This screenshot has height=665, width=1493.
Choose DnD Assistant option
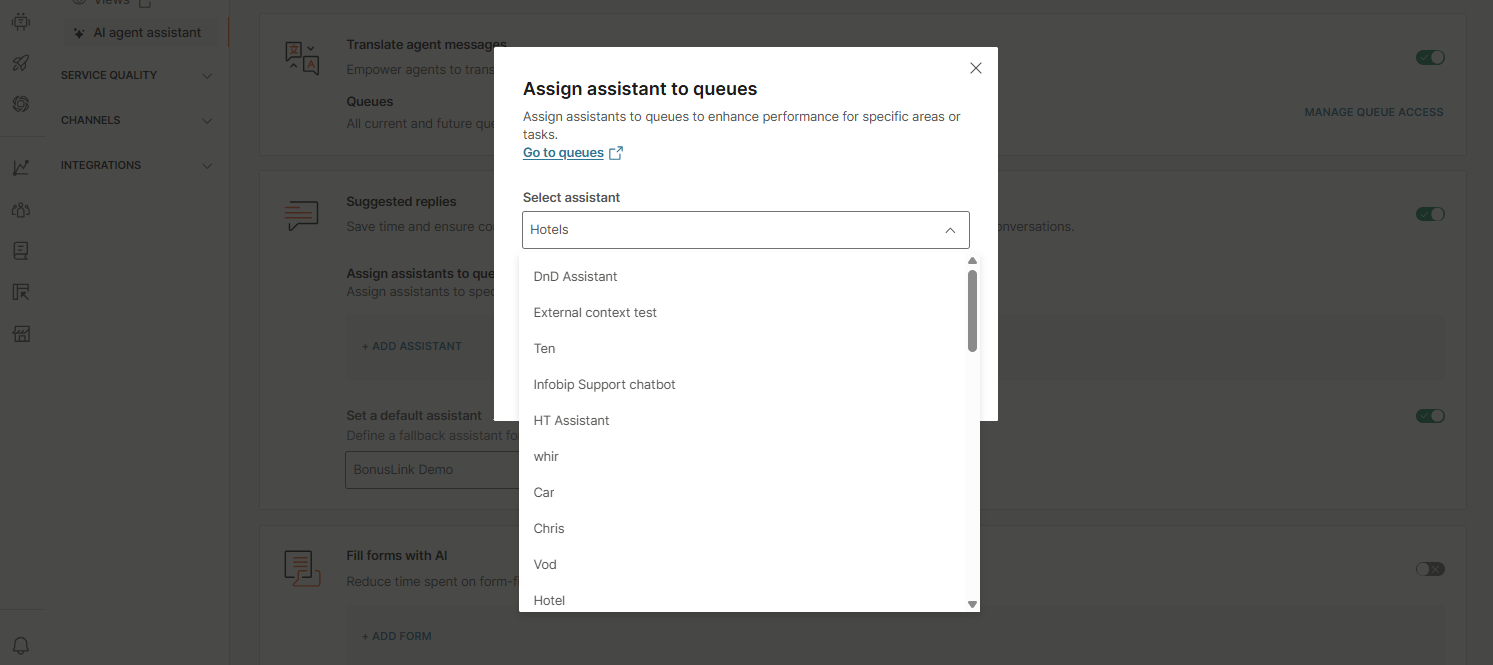pyautogui.click(x=575, y=277)
